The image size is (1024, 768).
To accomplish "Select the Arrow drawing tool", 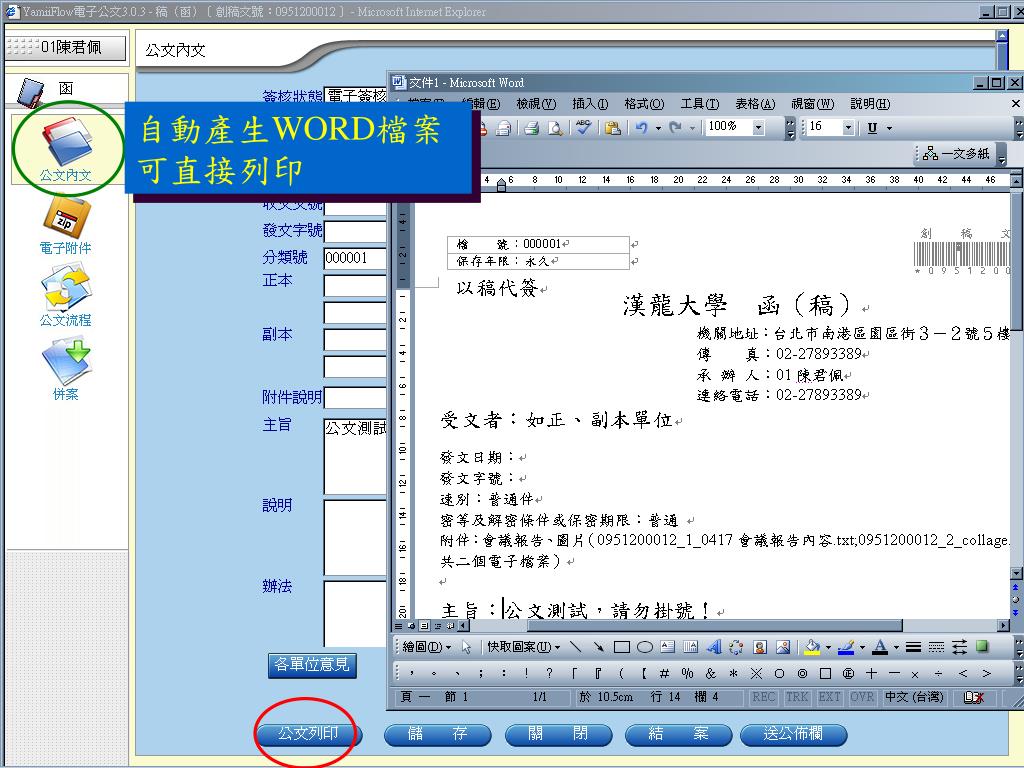I will tap(598, 647).
